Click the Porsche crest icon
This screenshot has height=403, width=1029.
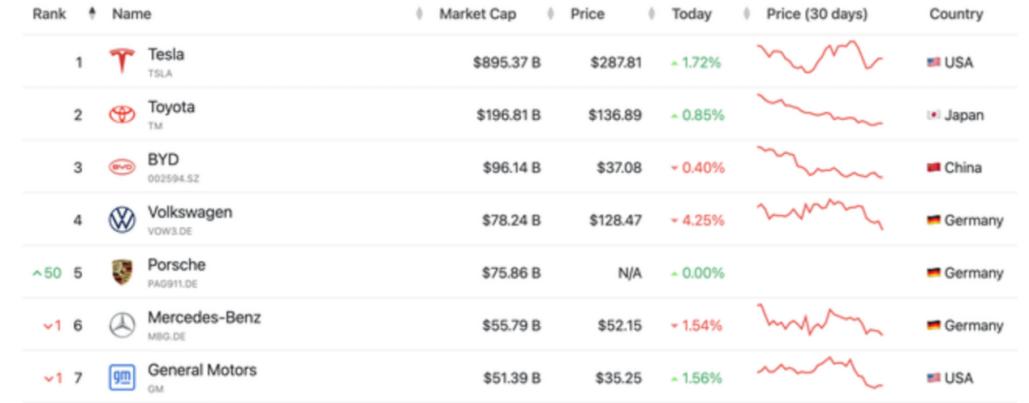121,272
